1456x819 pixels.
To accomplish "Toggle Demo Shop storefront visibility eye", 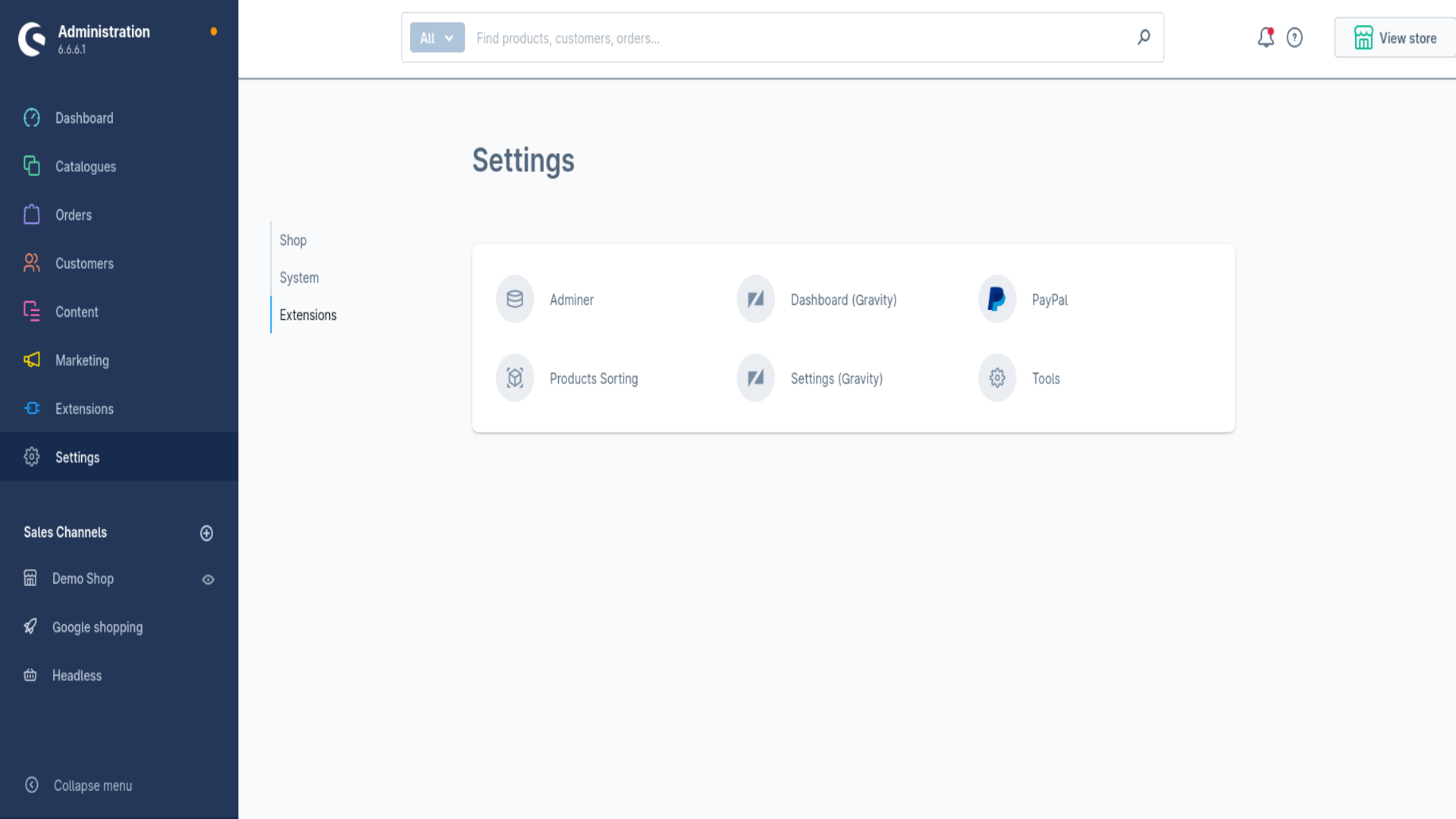I will [x=208, y=579].
